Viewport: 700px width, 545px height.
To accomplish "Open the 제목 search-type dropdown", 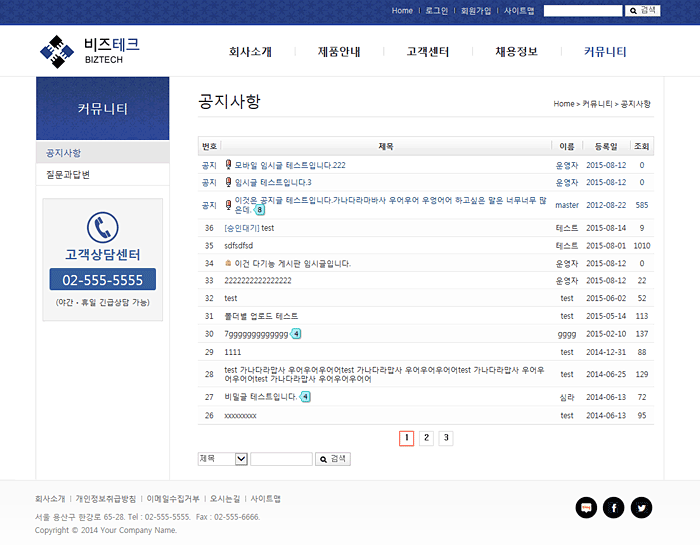I will coord(223,459).
